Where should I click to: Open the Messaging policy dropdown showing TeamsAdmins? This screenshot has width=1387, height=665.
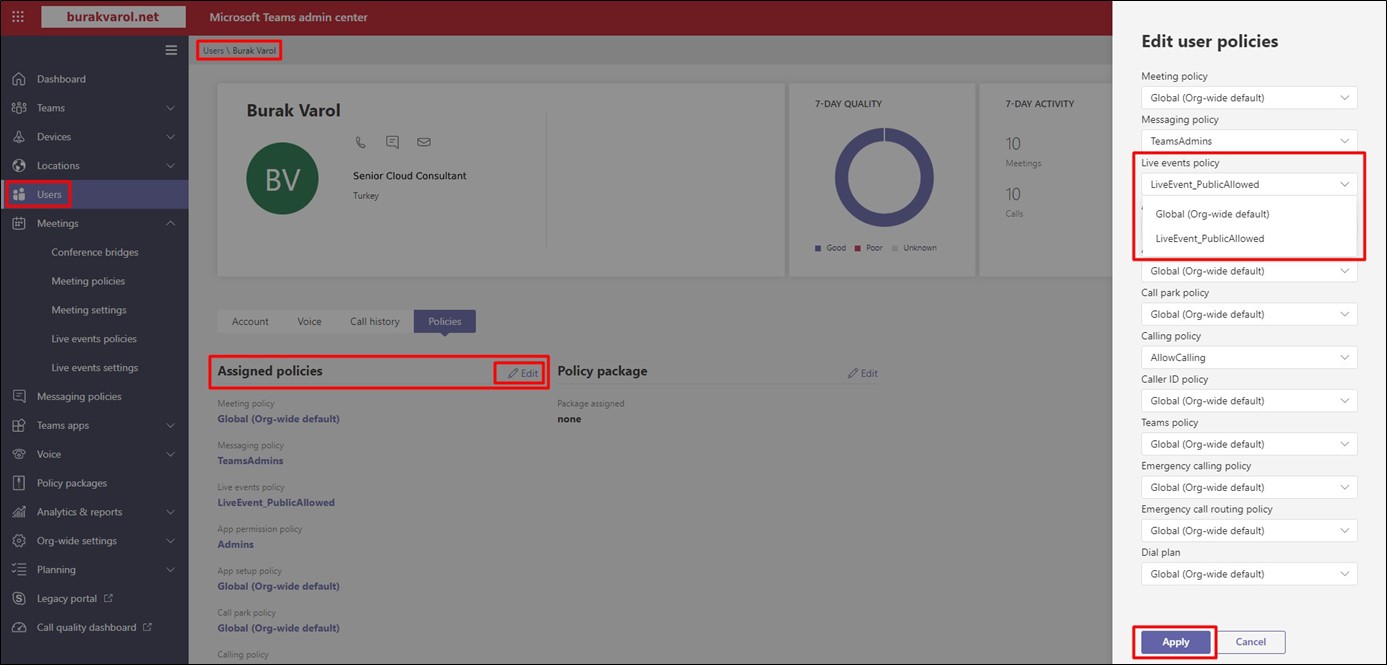(1249, 141)
